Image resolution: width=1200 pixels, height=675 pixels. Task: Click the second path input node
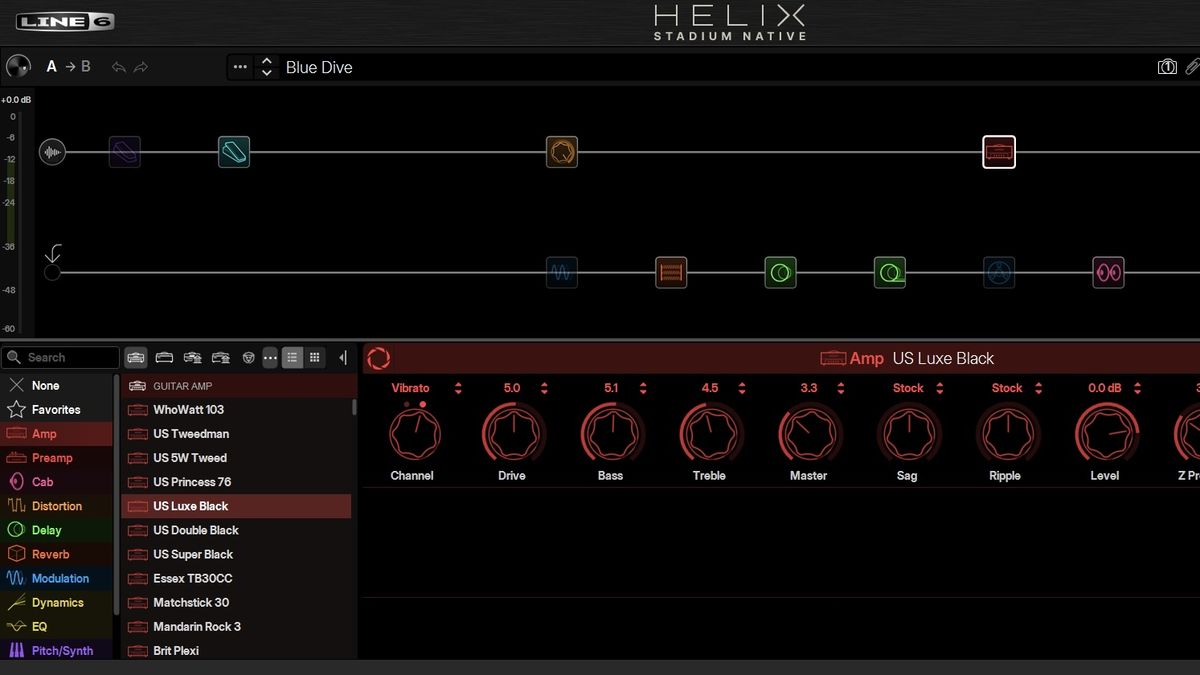pos(52,272)
